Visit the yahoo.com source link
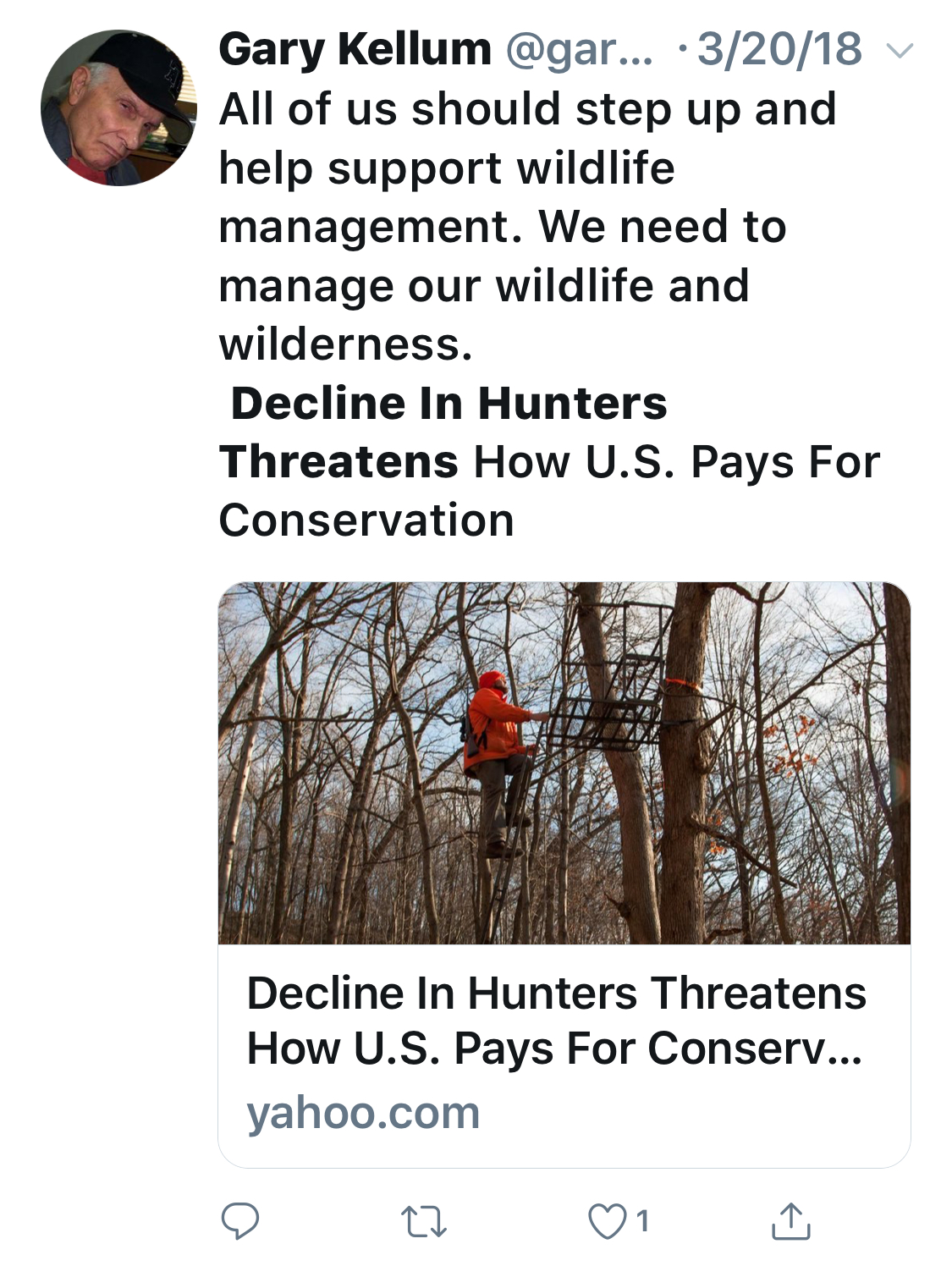This screenshot has width=952, height=1266. 363,1112
